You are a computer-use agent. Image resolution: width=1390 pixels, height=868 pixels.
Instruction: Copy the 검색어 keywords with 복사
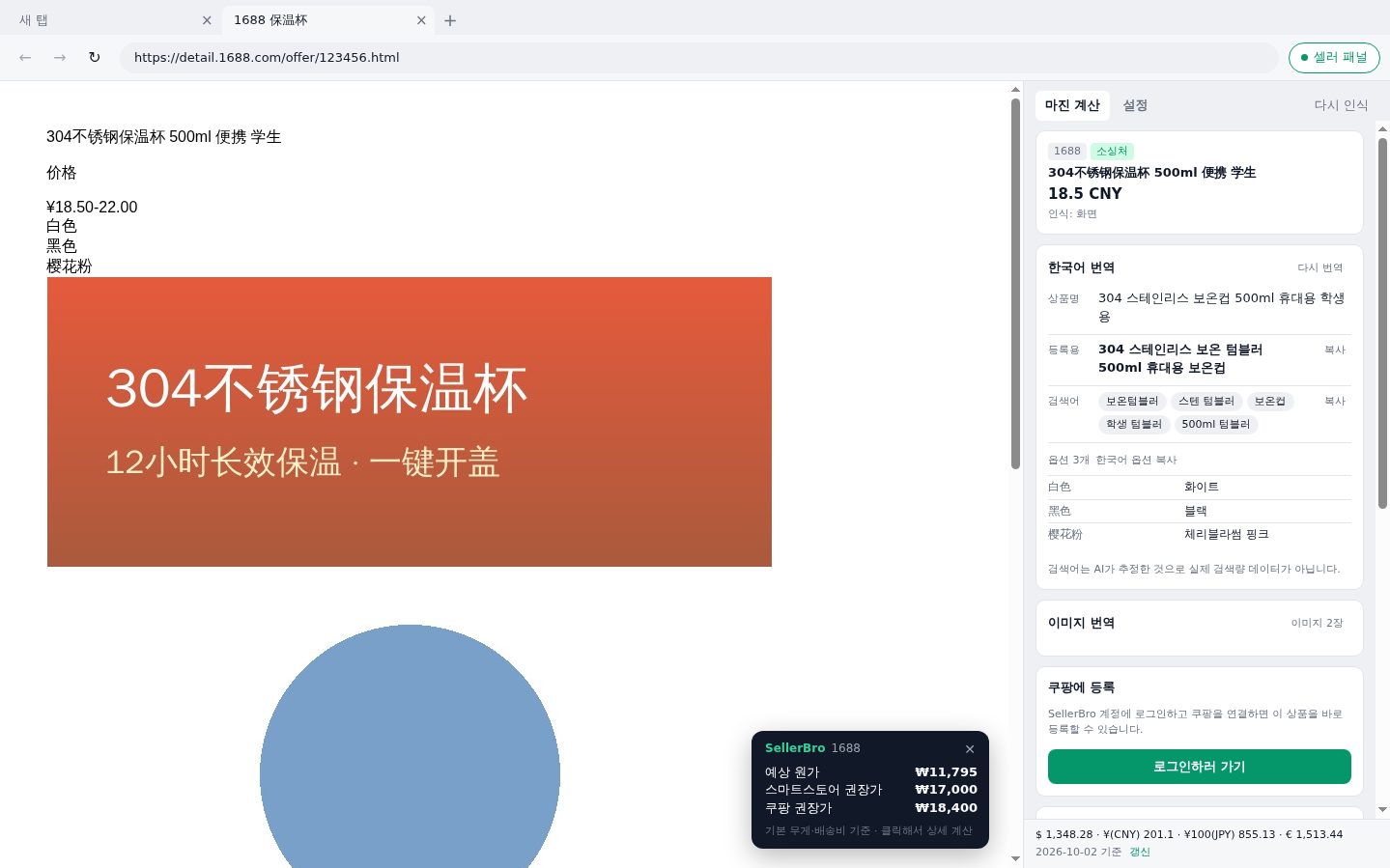[x=1335, y=402]
